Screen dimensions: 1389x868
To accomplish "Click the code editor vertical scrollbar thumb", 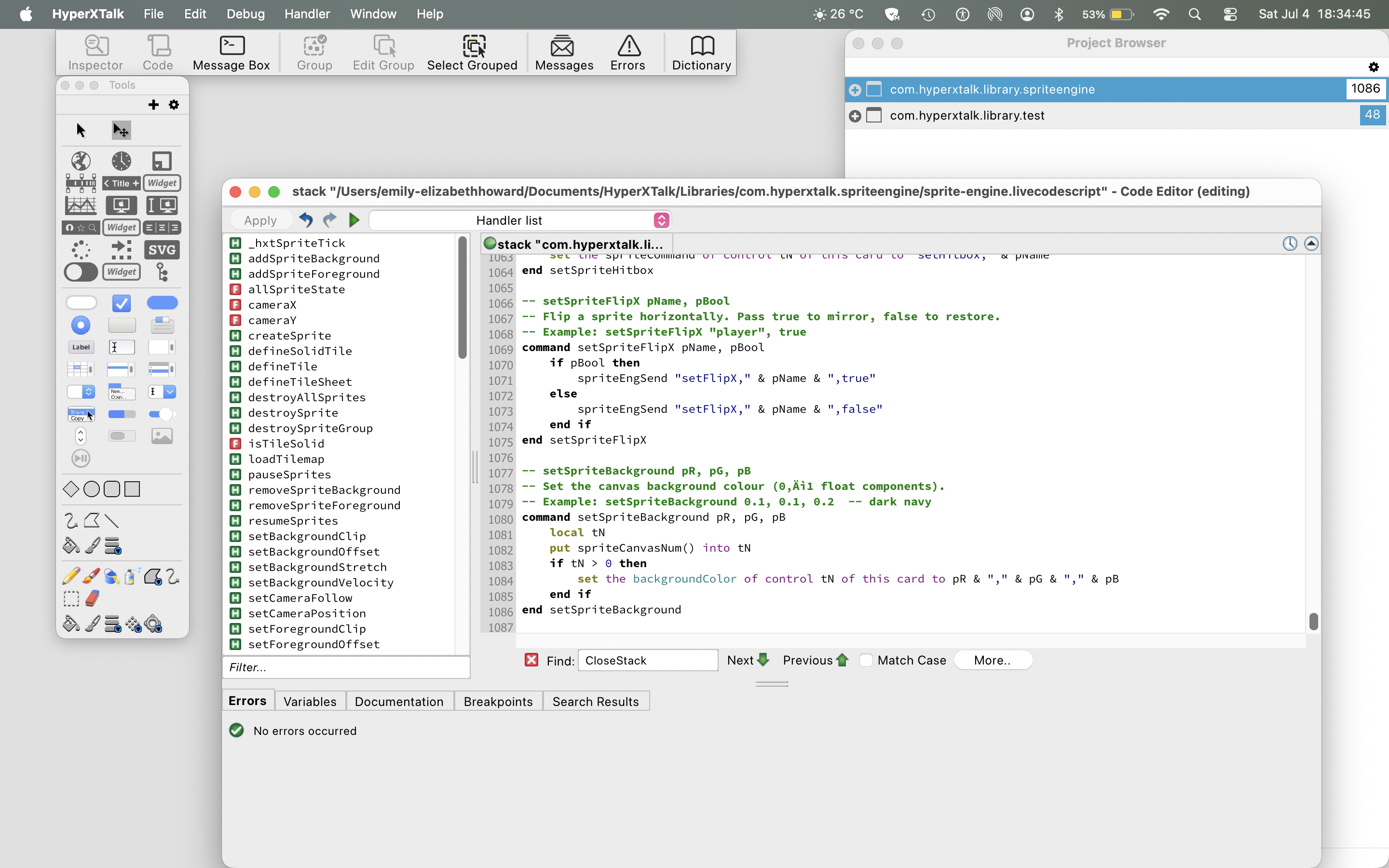I will tap(1313, 621).
